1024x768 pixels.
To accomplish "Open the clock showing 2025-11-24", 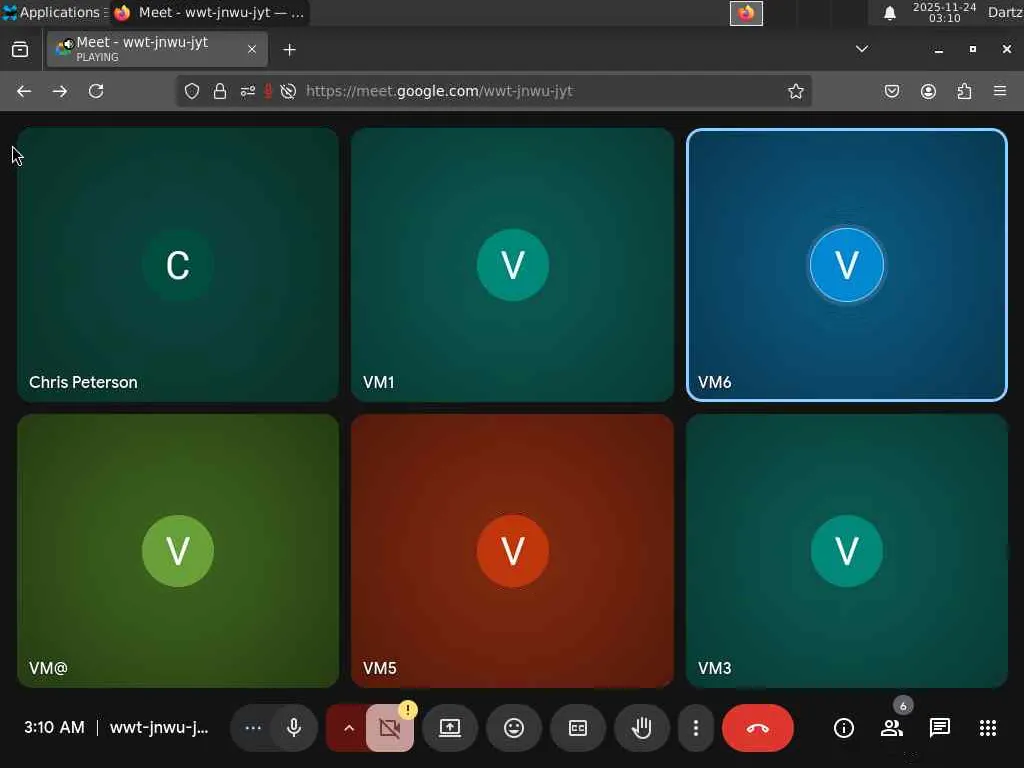I will coord(944,12).
